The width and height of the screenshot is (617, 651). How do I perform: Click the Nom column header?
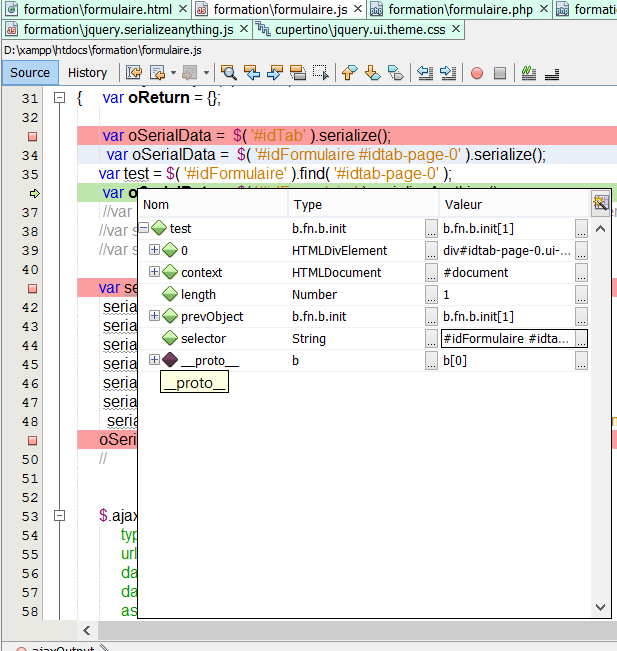pos(213,204)
